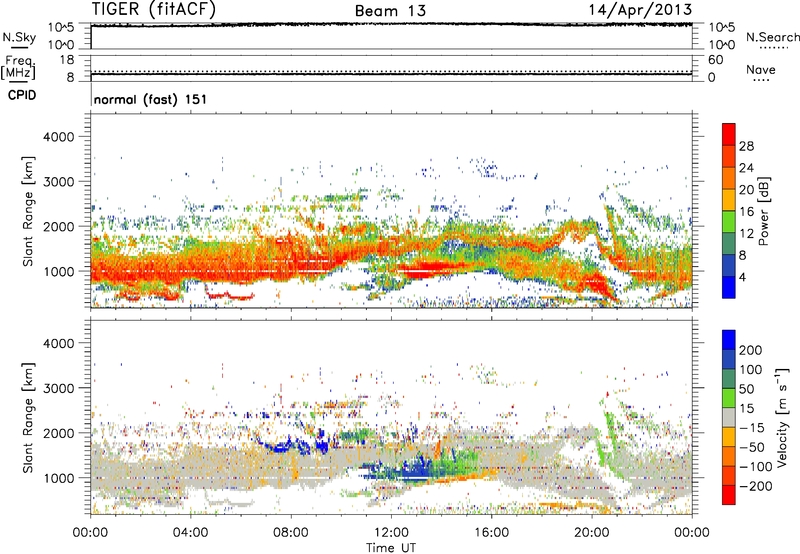Select the 4000 tick in power panel

click(59, 137)
